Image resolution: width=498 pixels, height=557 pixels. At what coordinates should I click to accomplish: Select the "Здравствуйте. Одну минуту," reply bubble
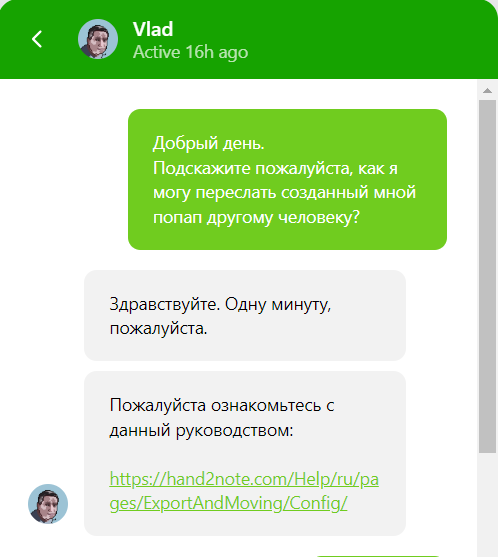[x=245, y=315]
